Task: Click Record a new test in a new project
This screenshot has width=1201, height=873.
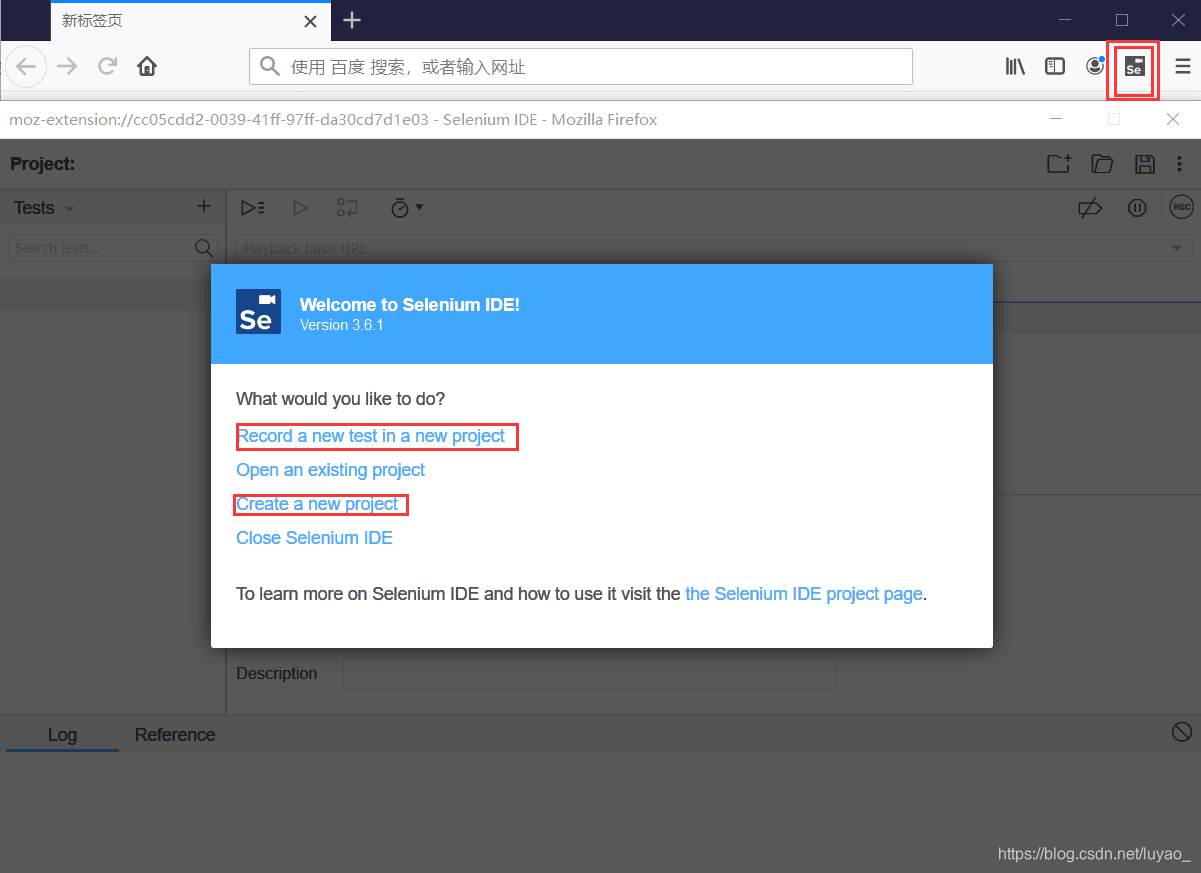Action: point(371,436)
